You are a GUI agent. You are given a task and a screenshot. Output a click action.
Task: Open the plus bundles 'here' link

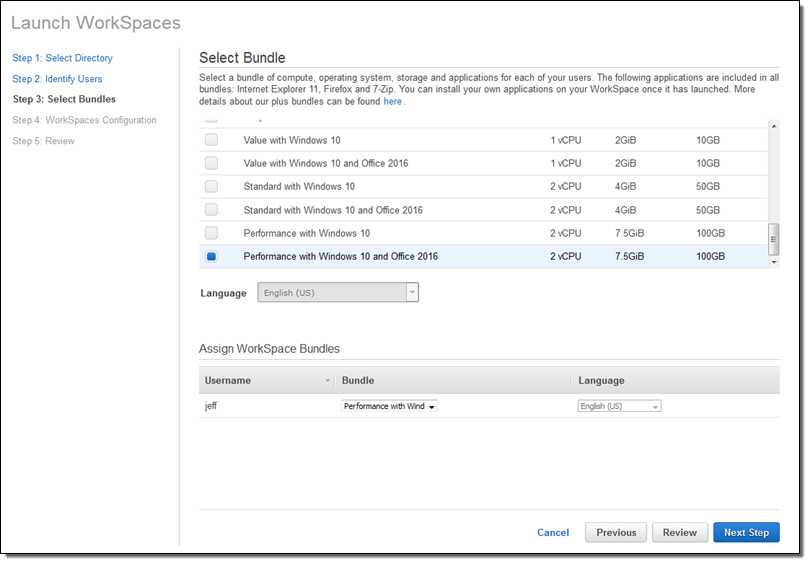[393, 102]
